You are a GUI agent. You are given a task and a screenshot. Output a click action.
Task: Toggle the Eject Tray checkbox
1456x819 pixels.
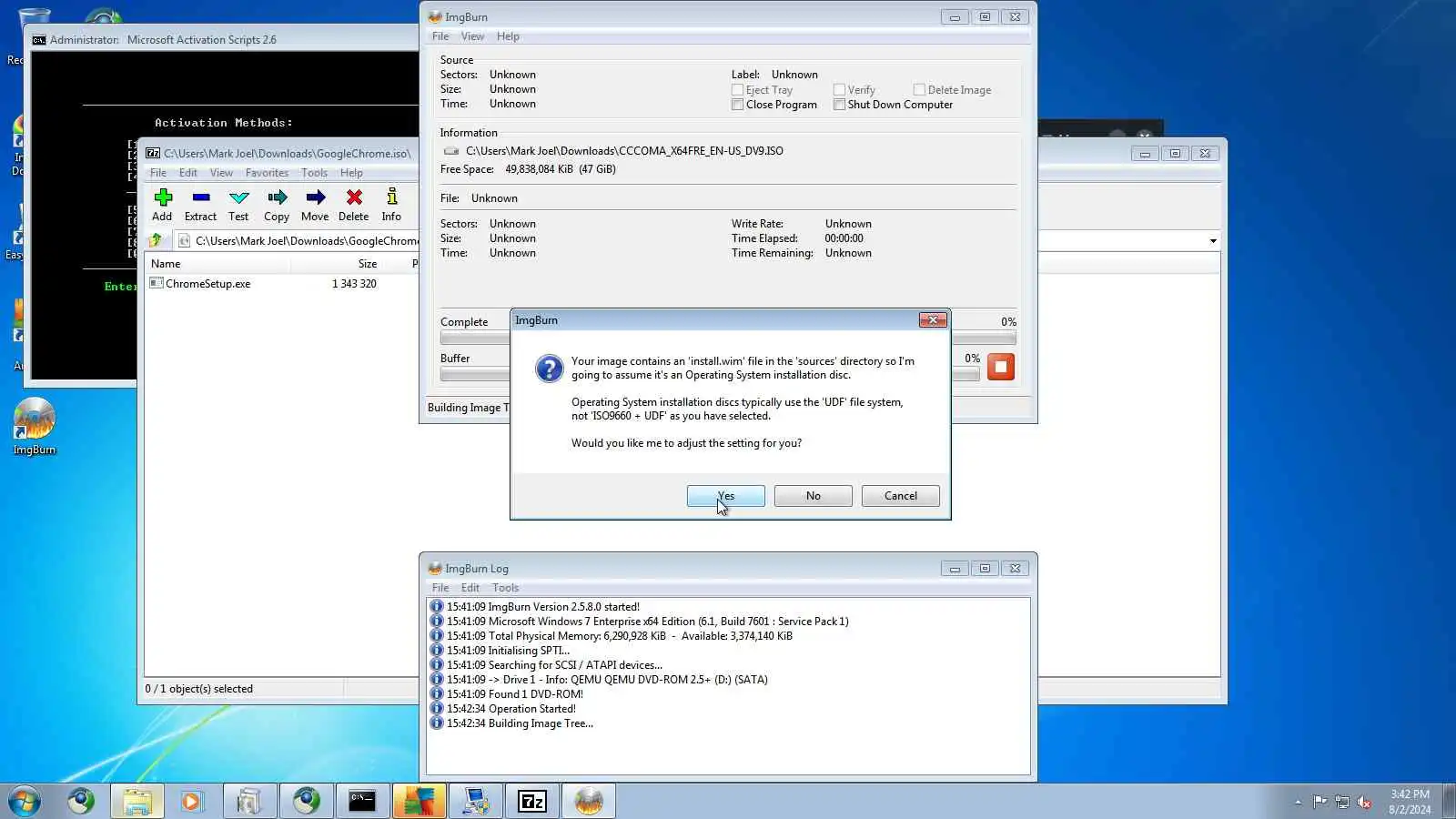click(x=737, y=90)
